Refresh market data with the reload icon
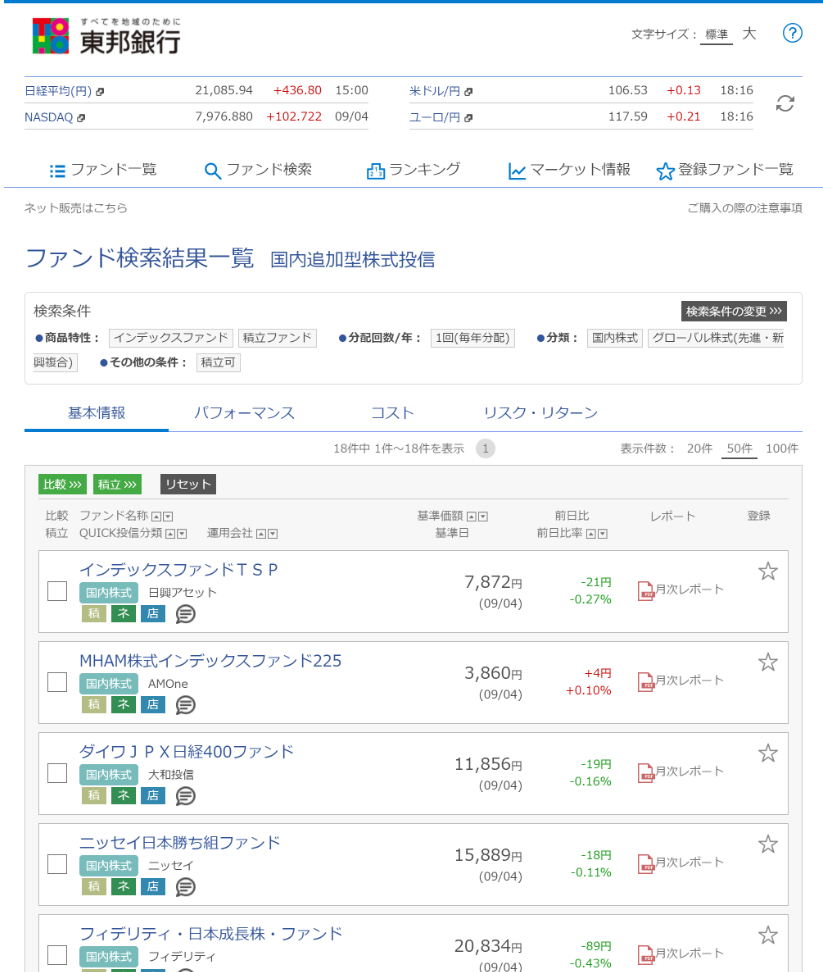823x972 pixels. [785, 104]
